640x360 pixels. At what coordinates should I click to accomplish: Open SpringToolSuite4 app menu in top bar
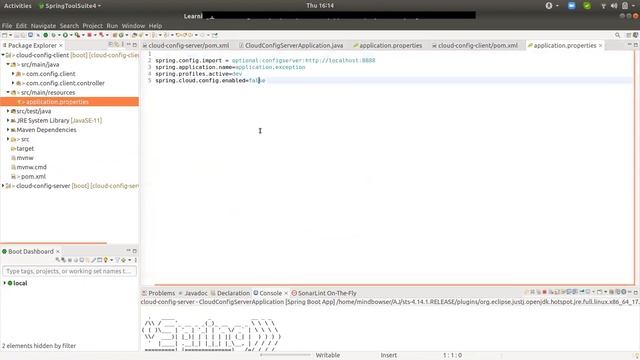(x=70, y=6)
